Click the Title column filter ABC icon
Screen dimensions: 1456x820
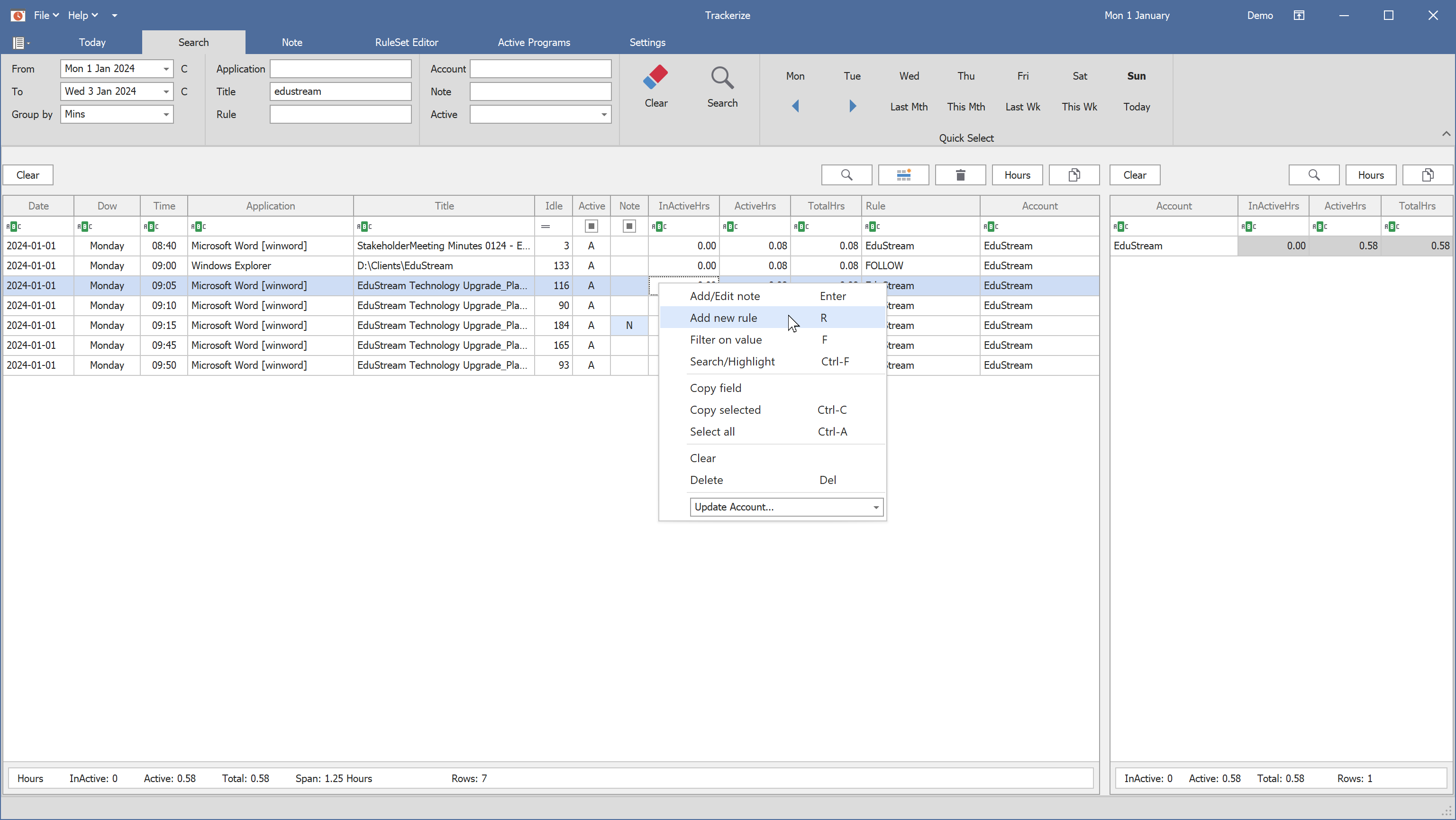[364, 227]
